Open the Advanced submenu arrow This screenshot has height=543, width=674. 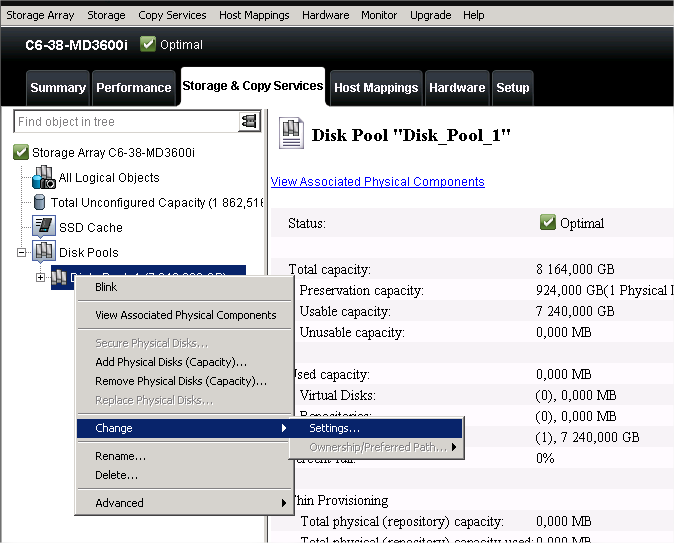coord(284,503)
